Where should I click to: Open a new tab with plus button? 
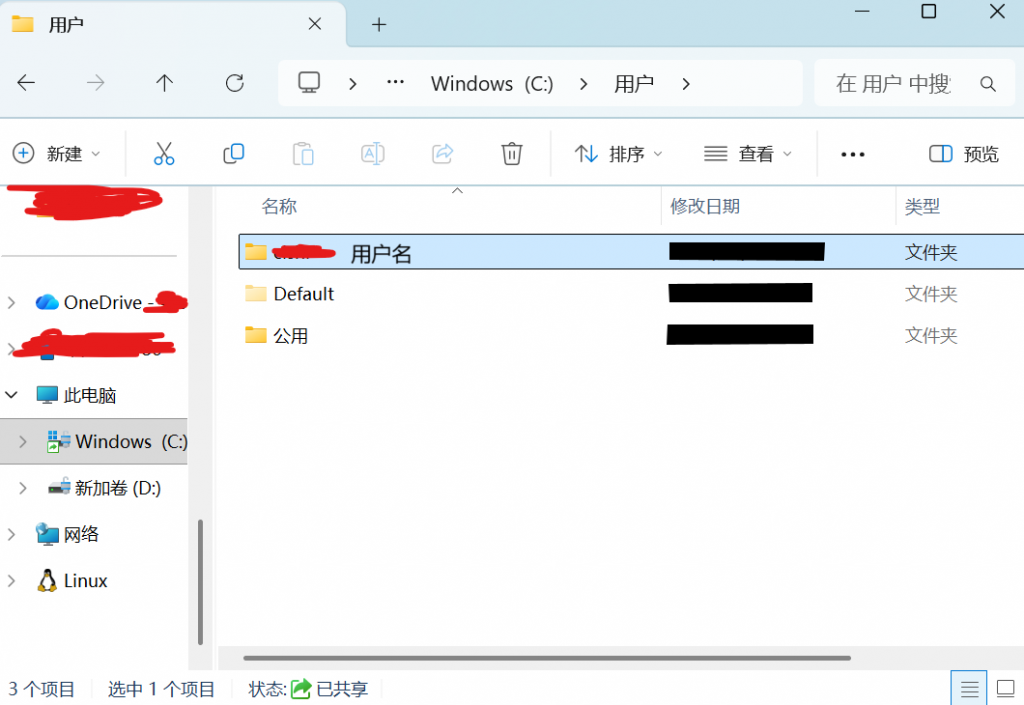coord(378,24)
